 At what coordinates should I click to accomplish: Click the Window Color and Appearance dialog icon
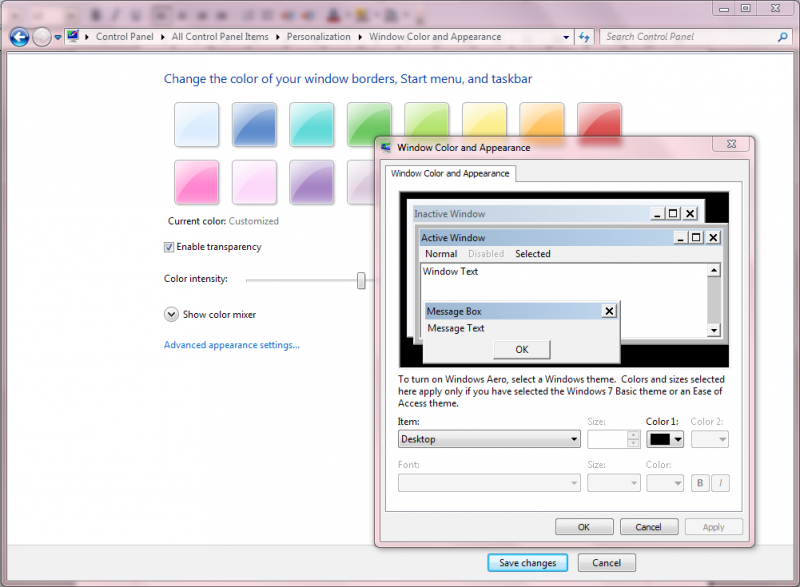click(x=385, y=144)
